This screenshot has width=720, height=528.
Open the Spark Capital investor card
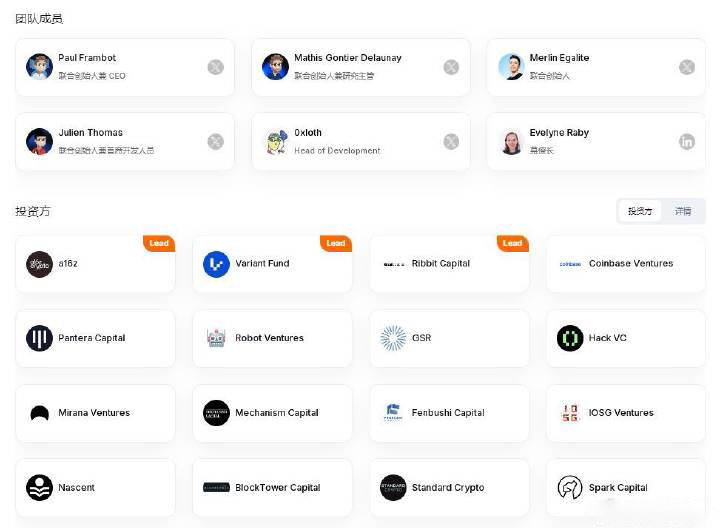click(625, 488)
